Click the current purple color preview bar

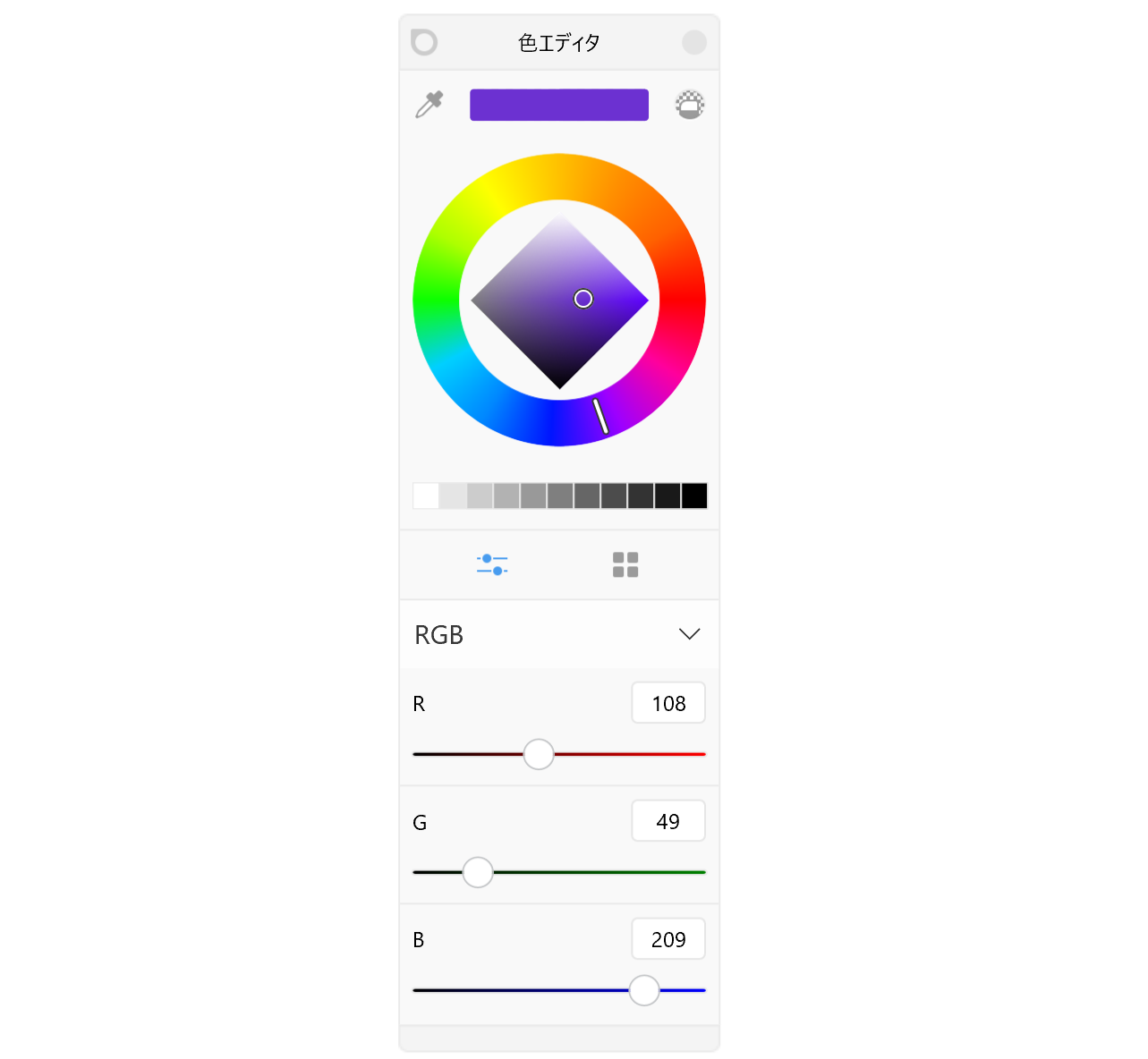559,105
